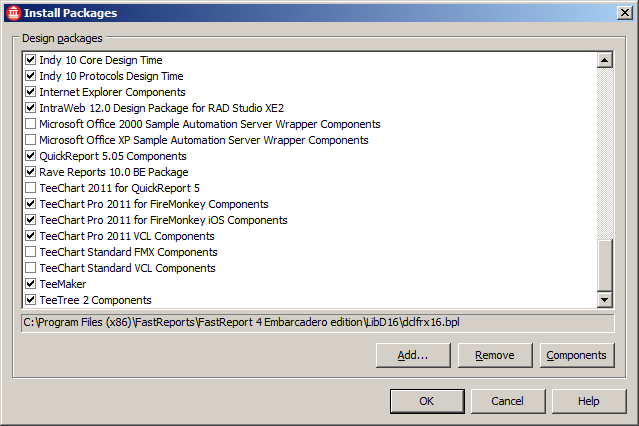Select 'QuickReport 5.05 Components' row text
This screenshot has height=426, width=639.
(113, 156)
